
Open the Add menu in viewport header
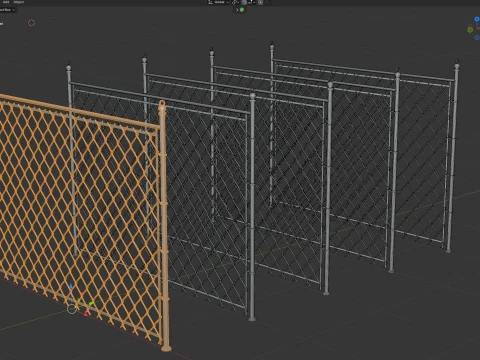[6, 2]
